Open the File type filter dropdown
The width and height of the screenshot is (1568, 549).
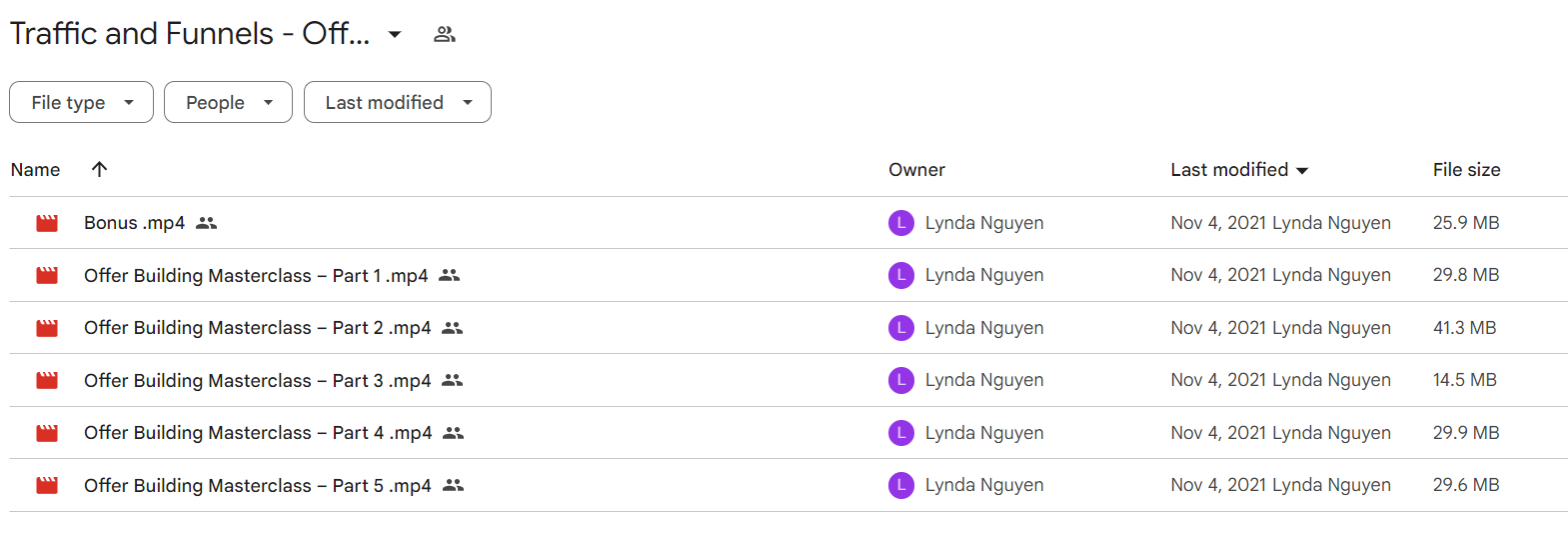pos(81,102)
